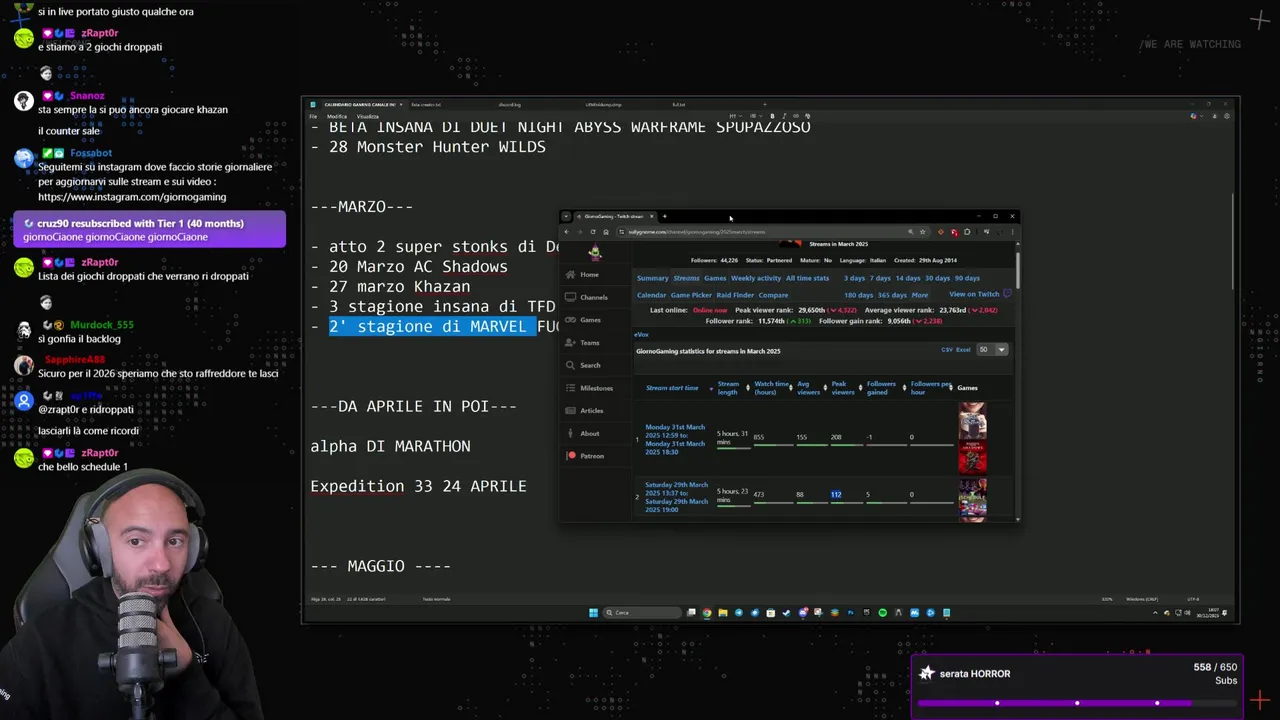Image resolution: width=1280 pixels, height=720 pixels.
Task: Switch to the Weekly activity tab
Action: [x=756, y=278]
